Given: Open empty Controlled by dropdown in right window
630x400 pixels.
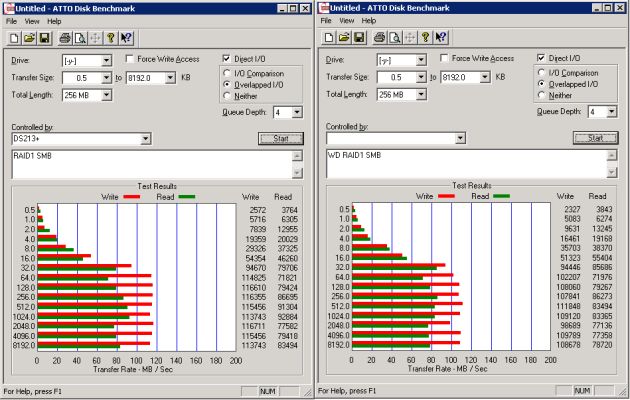Looking at the screenshot, I should tap(460, 138).
